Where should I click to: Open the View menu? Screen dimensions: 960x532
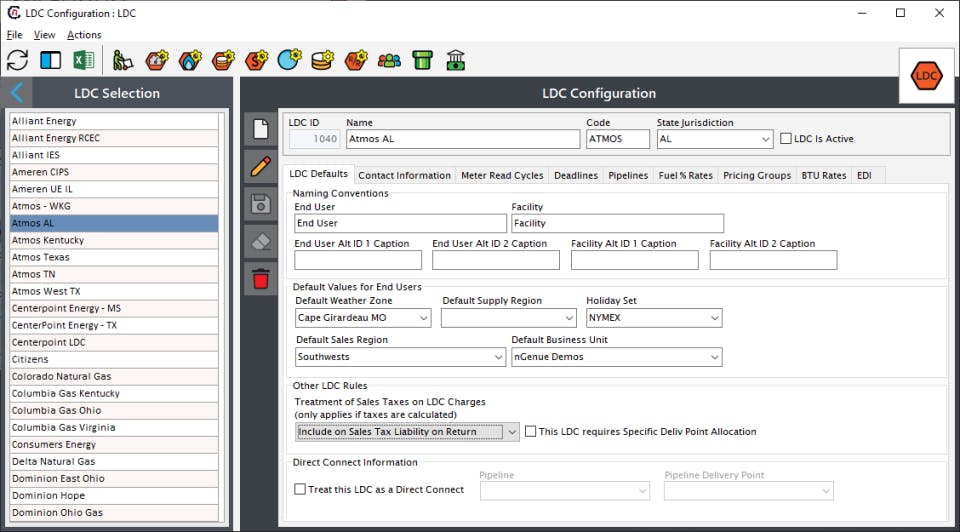coord(44,35)
